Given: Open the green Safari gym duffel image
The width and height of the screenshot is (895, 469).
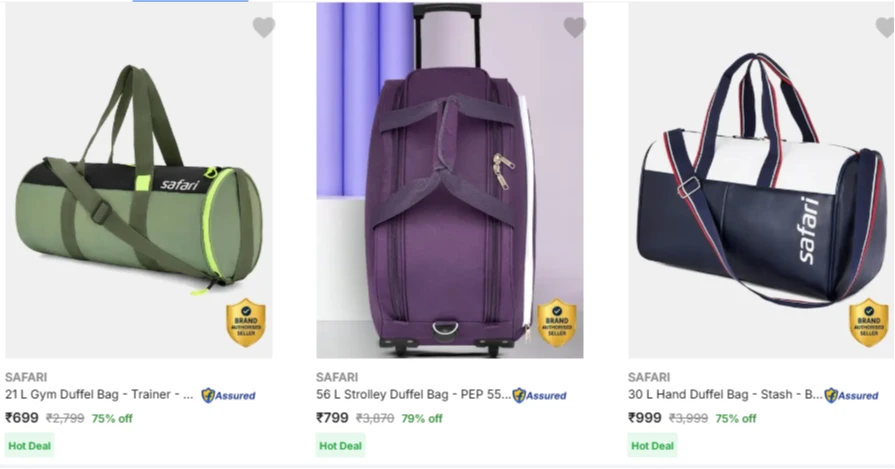Looking at the screenshot, I should (139, 180).
